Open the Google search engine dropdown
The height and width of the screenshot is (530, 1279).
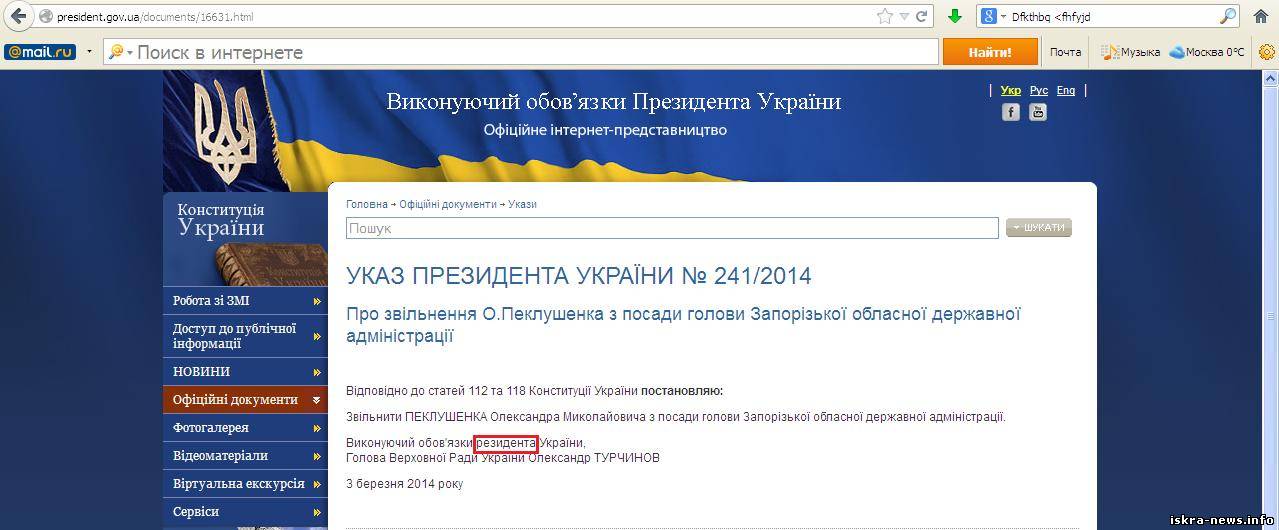[993, 17]
